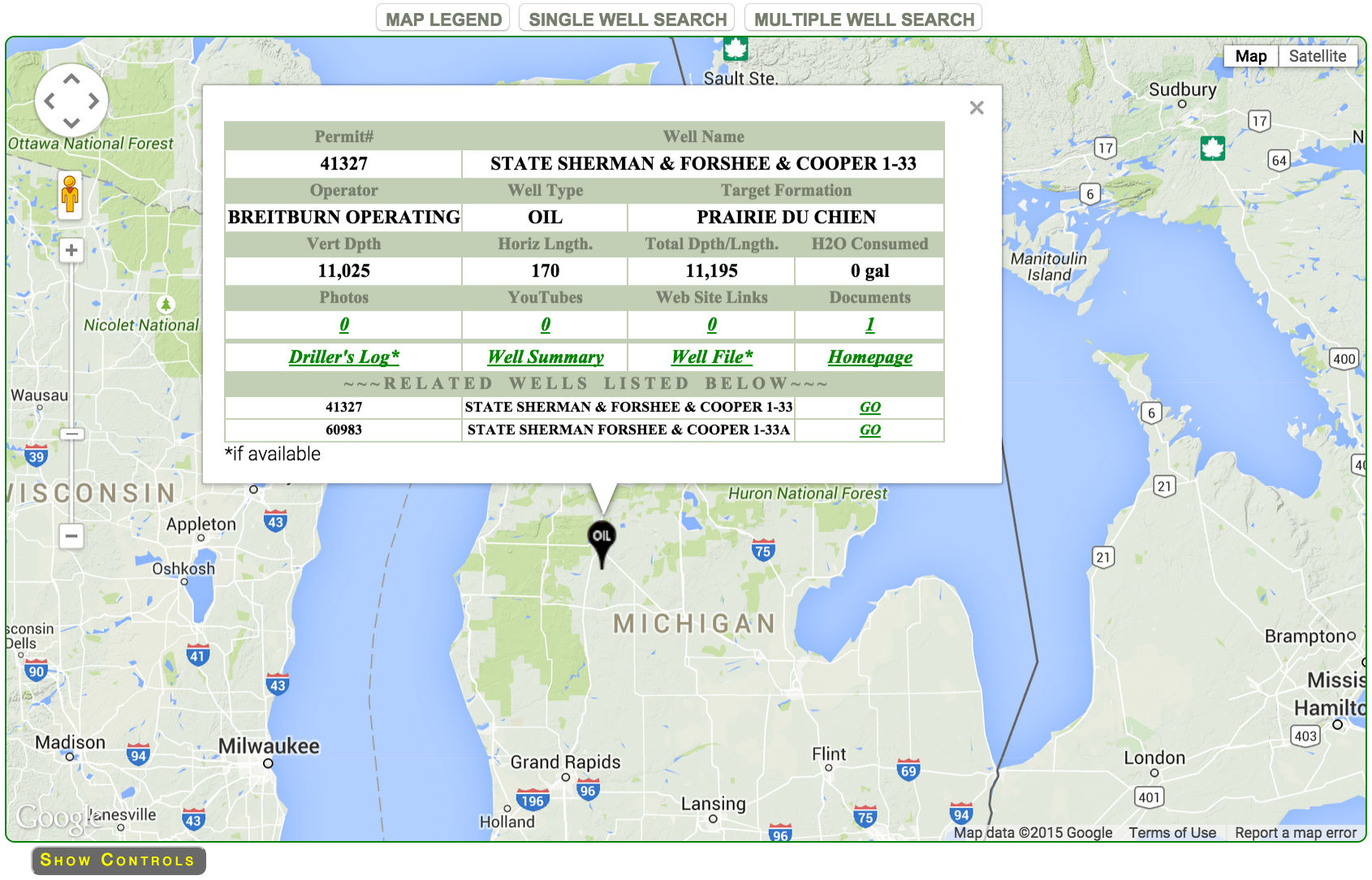Toggle Show Controls
The width and height of the screenshot is (1372, 880).
(x=118, y=860)
